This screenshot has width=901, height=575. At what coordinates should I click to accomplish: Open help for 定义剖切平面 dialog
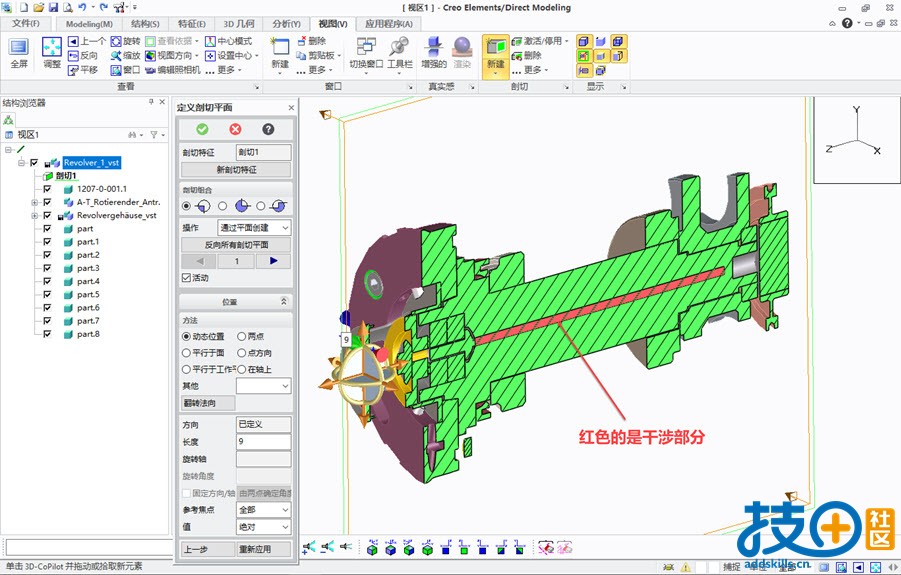(x=268, y=129)
